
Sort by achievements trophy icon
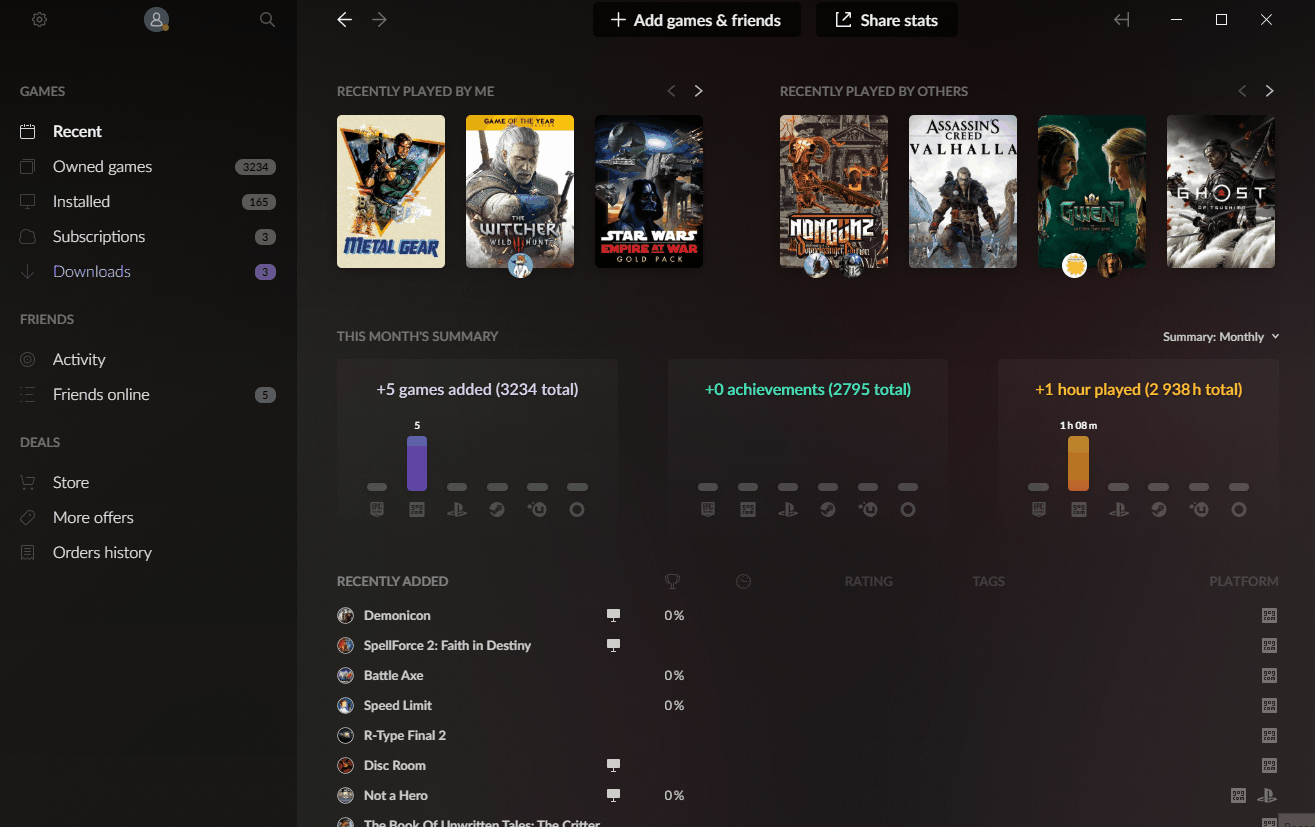673,581
